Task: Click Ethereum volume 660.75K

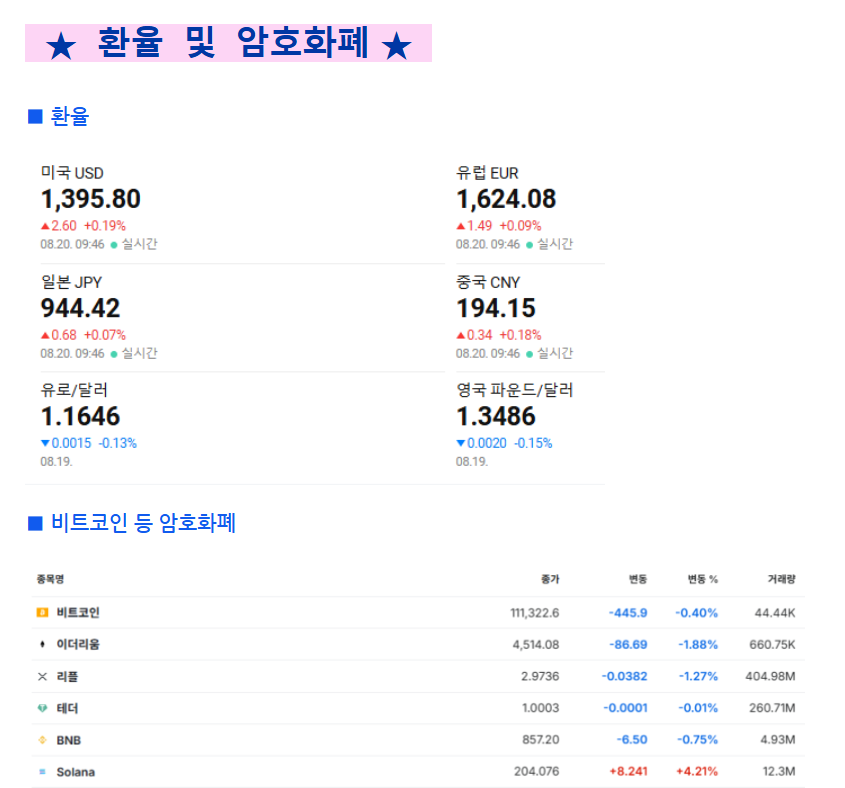Action: coord(772,645)
